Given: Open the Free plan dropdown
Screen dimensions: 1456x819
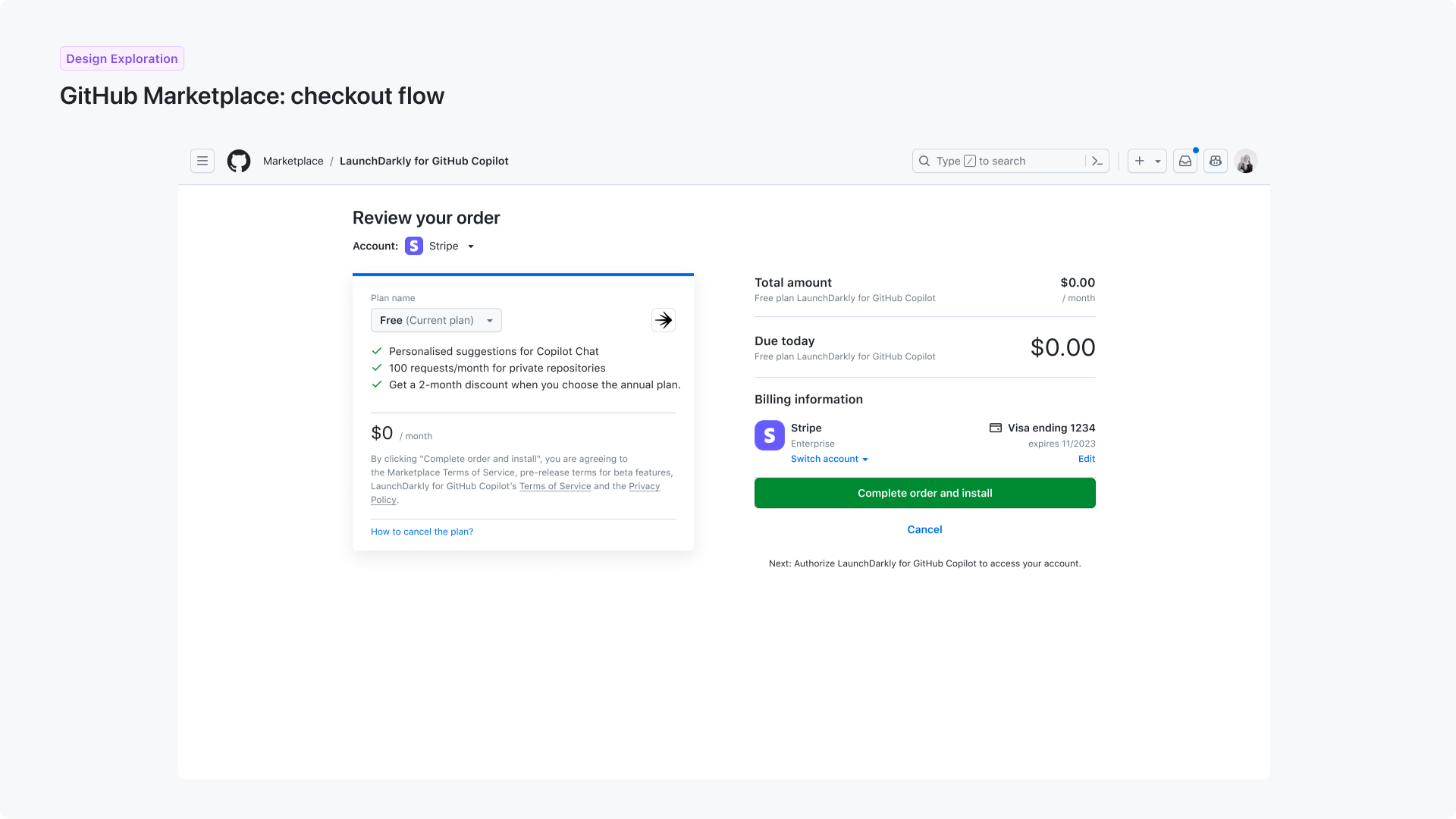Looking at the screenshot, I should (435, 319).
